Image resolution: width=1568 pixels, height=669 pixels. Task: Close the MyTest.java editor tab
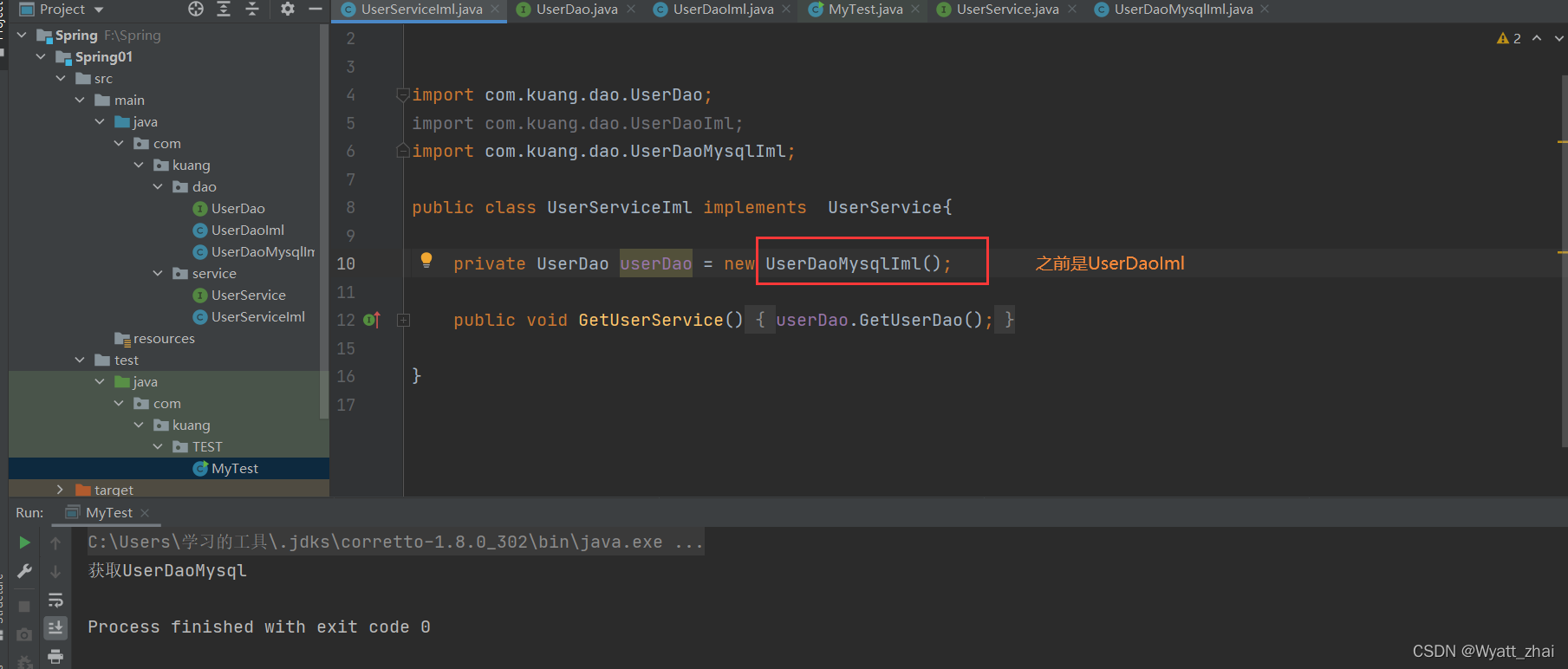[x=915, y=10]
